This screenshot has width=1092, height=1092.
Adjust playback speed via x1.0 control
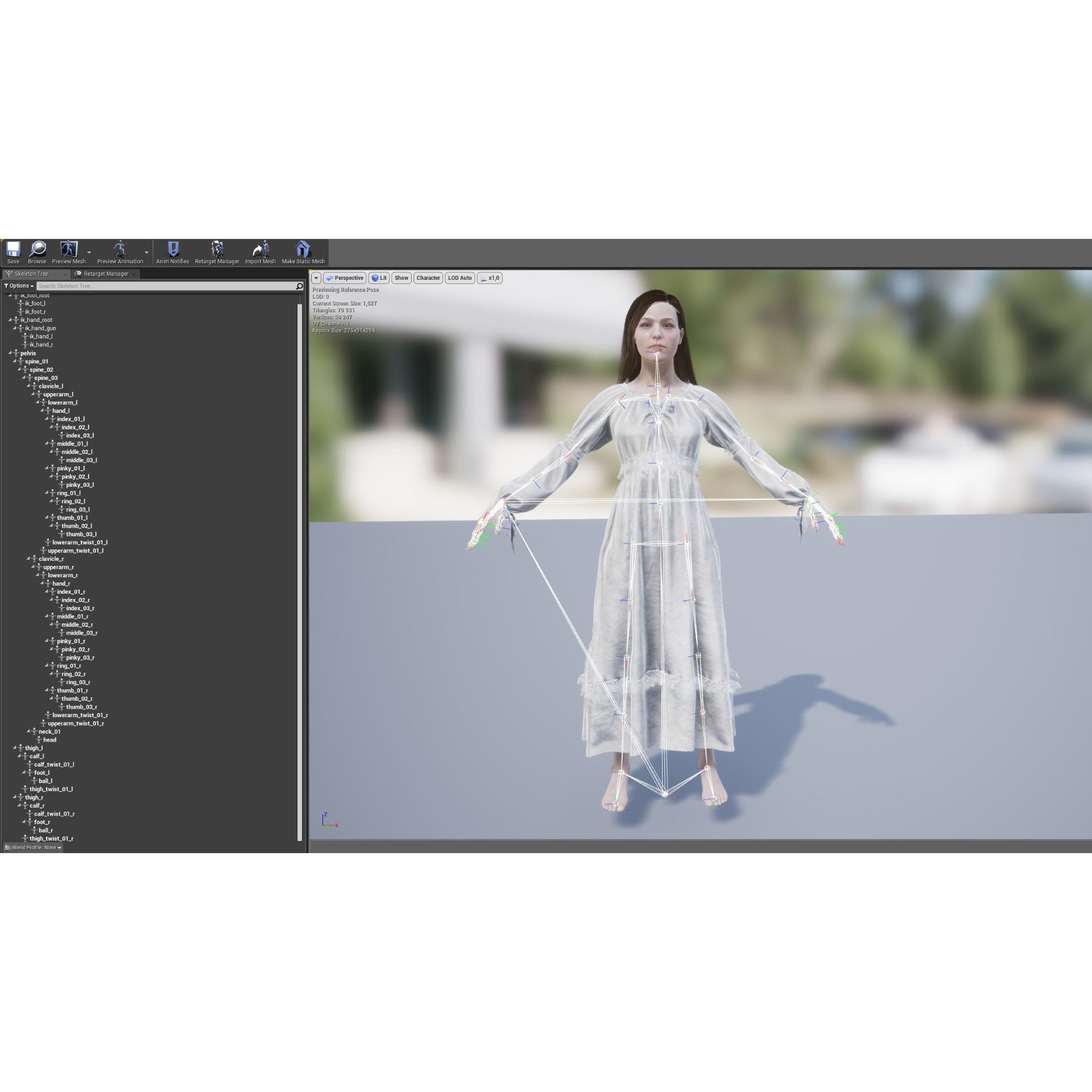[x=490, y=278]
